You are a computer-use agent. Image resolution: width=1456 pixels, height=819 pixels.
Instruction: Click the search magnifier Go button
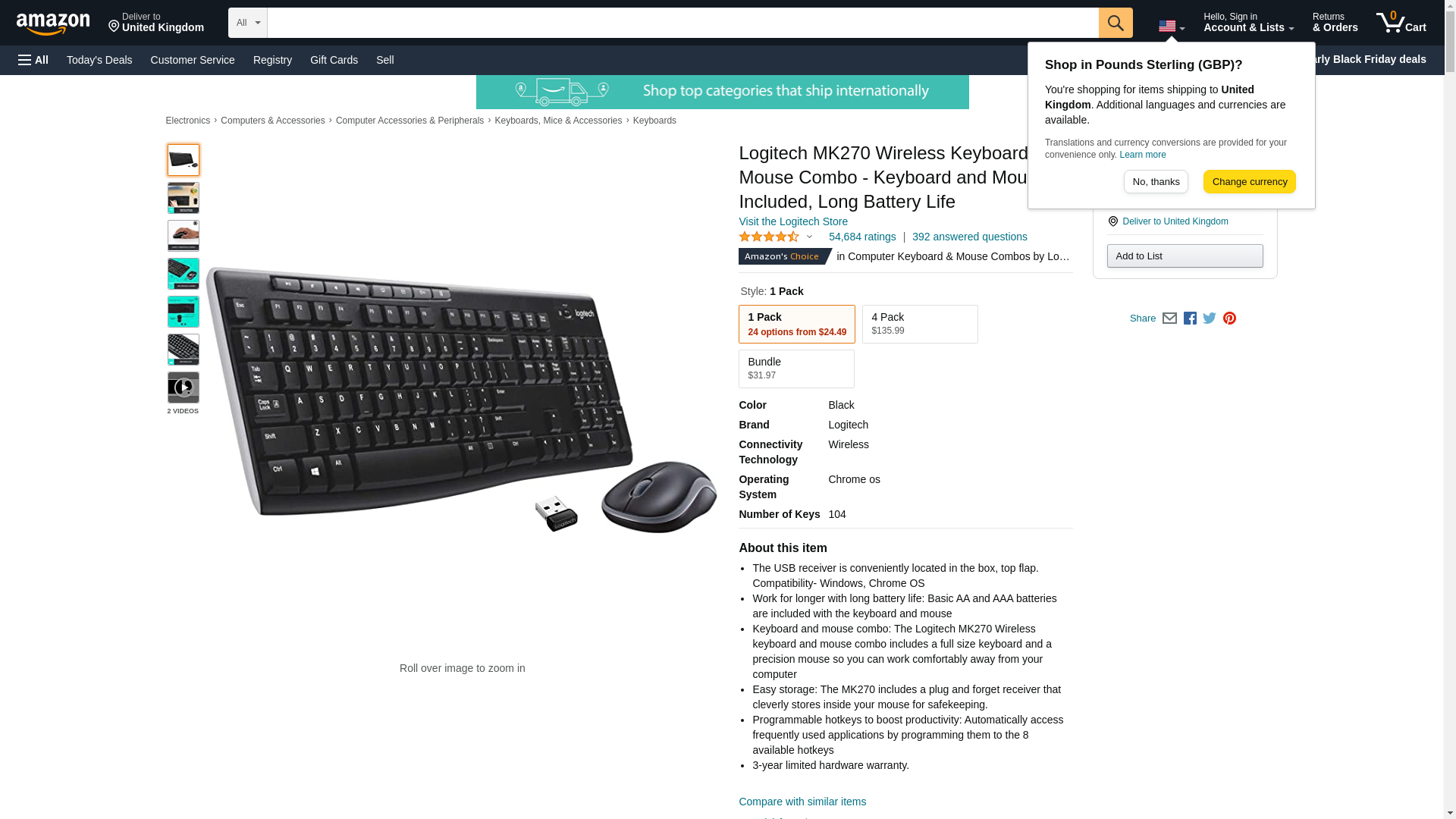[1116, 23]
